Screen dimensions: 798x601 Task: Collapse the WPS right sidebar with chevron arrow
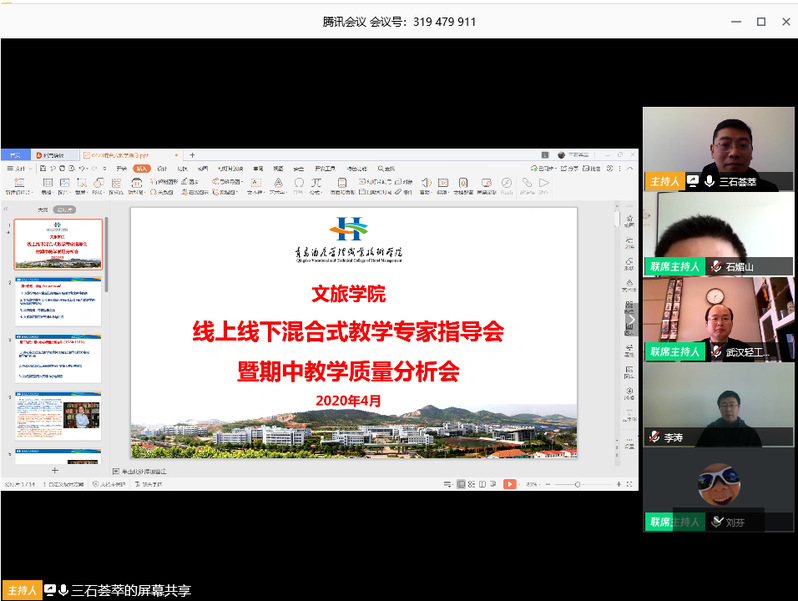click(x=630, y=321)
